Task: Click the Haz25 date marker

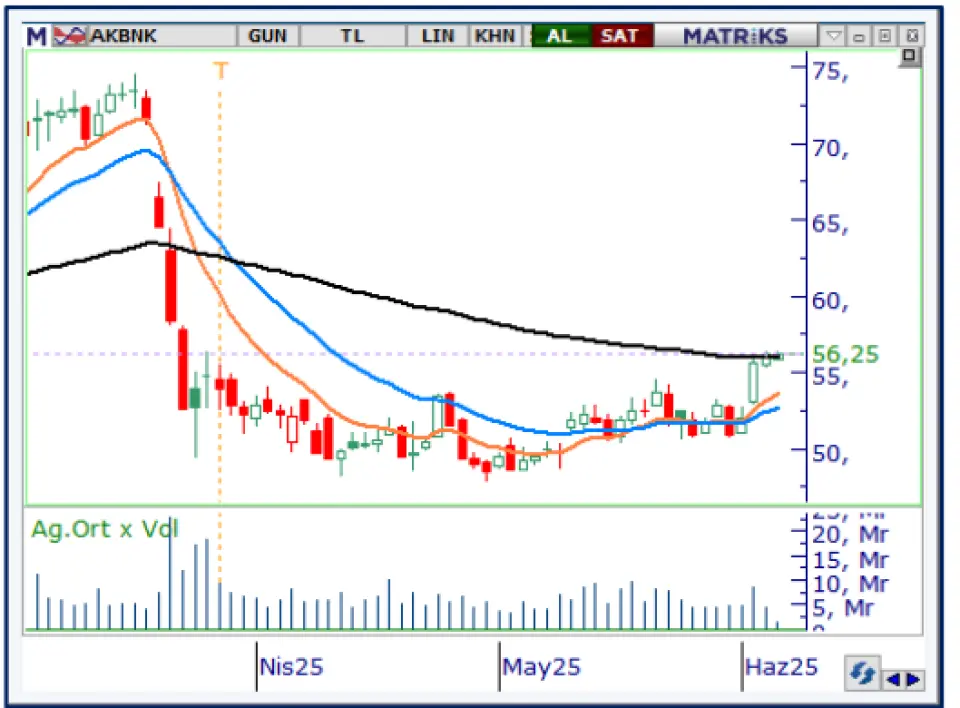Action: 781,666
